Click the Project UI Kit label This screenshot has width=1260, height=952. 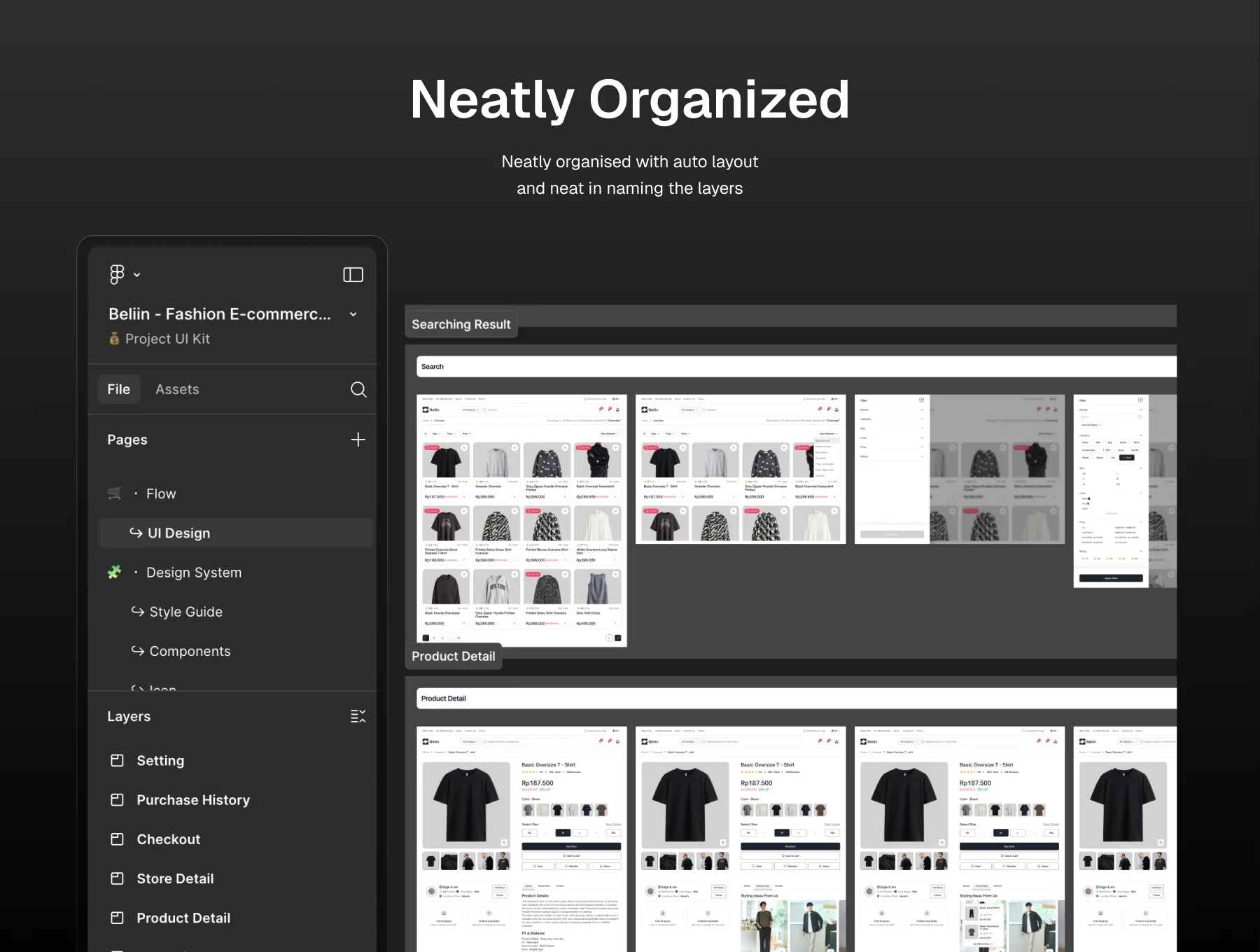(167, 339)
